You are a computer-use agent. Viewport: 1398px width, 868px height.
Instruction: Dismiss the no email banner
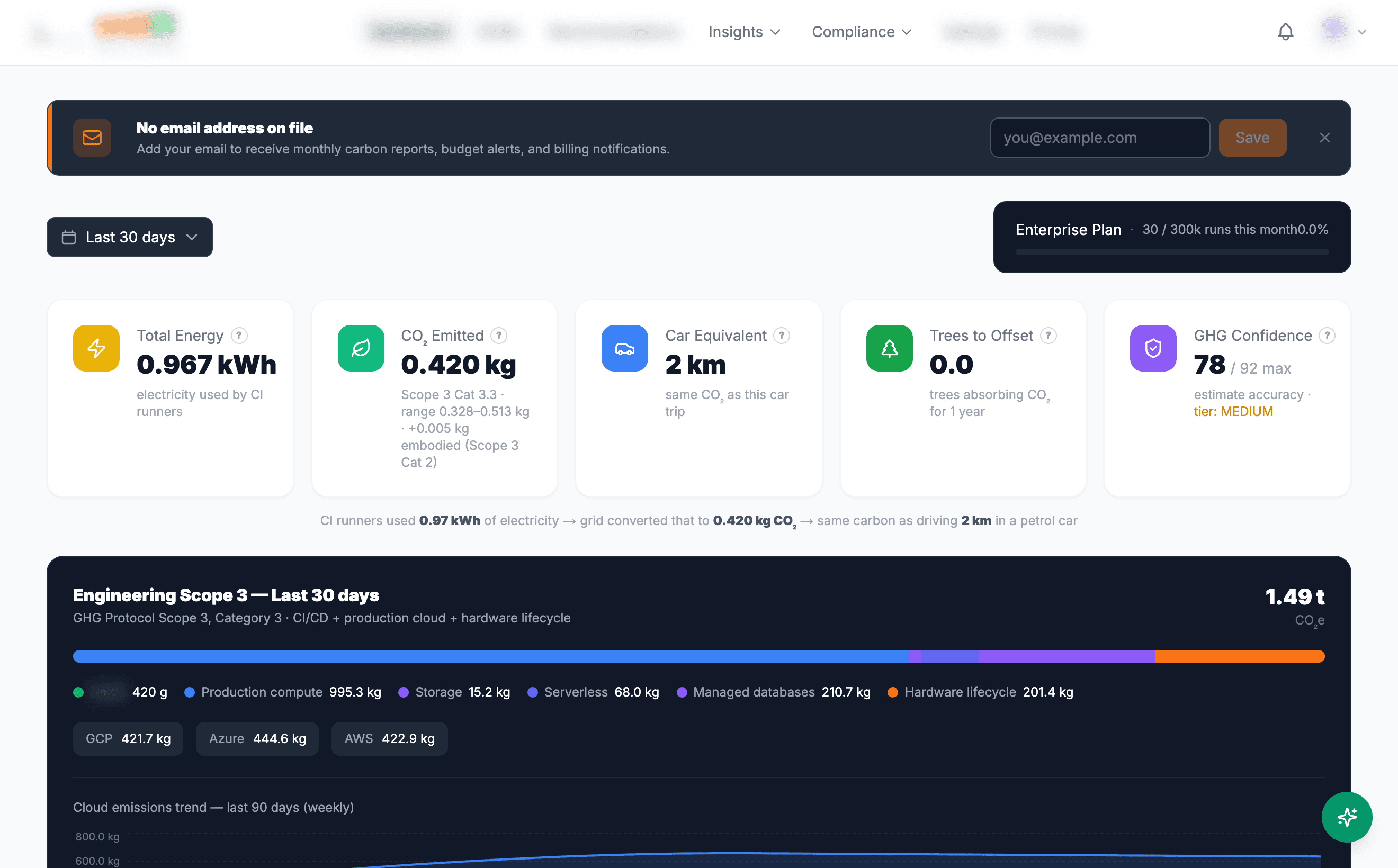[1324, 137]
